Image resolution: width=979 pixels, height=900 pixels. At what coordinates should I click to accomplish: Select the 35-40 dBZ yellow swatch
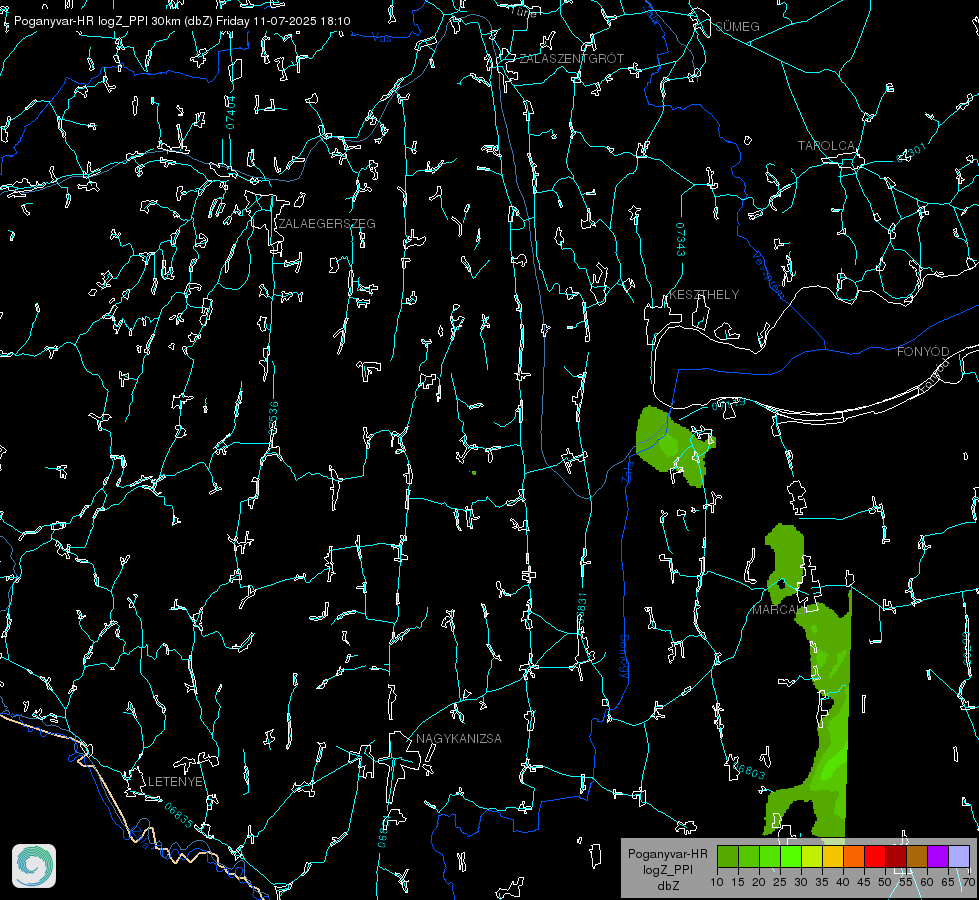(833, 856)
